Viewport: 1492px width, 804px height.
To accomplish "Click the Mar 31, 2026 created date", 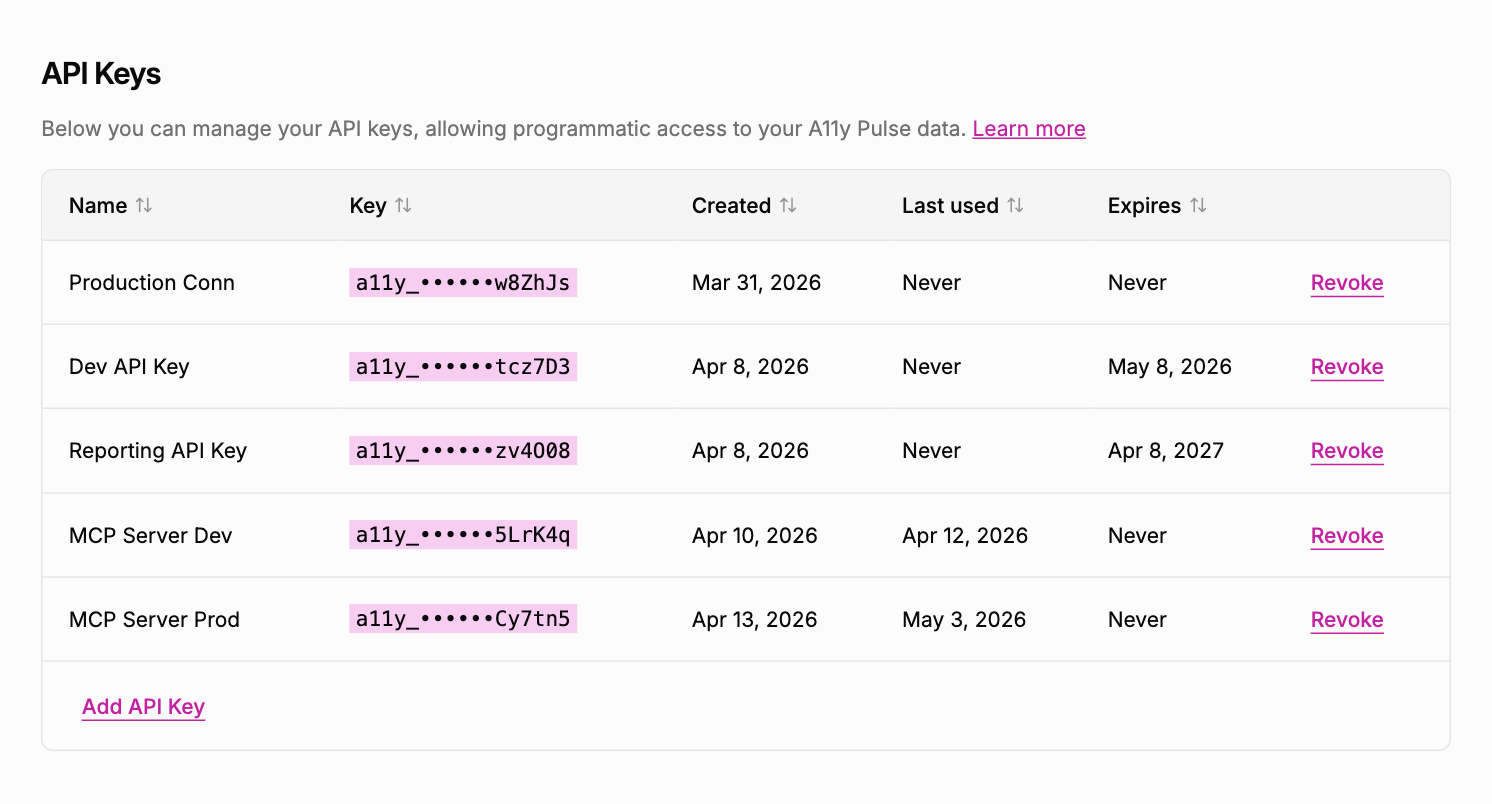I will coord(756,283).
